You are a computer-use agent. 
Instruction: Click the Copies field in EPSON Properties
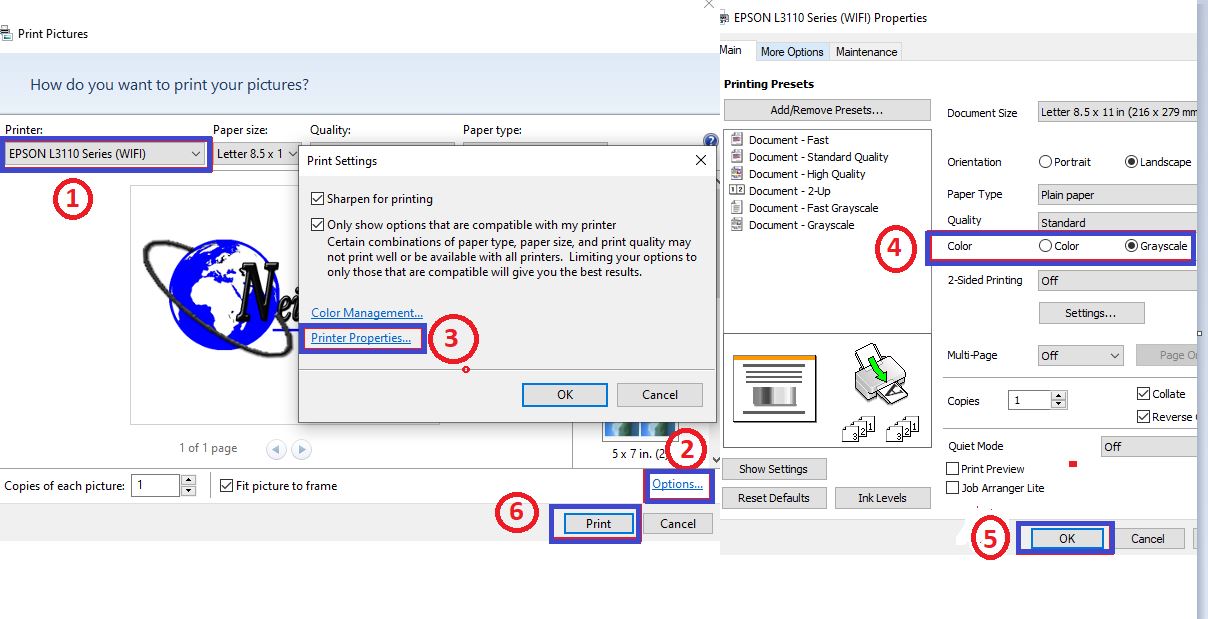coord(1029,401)
